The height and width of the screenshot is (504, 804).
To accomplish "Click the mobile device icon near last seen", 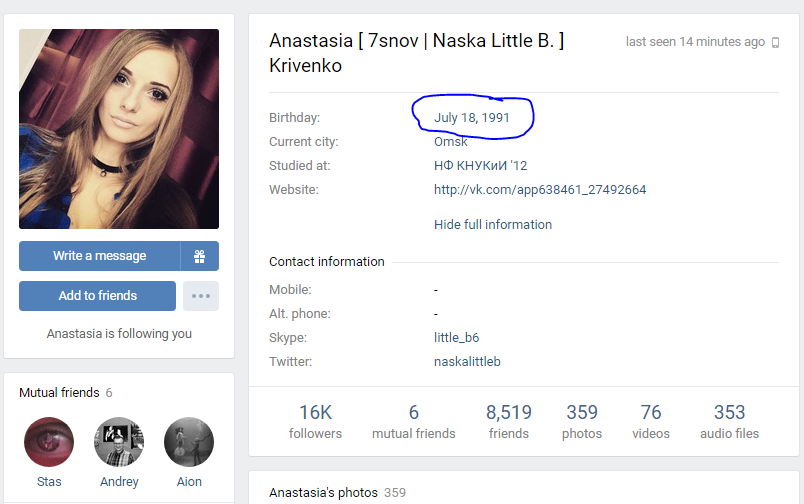I will pyautogui.click(x=775, y=43).
